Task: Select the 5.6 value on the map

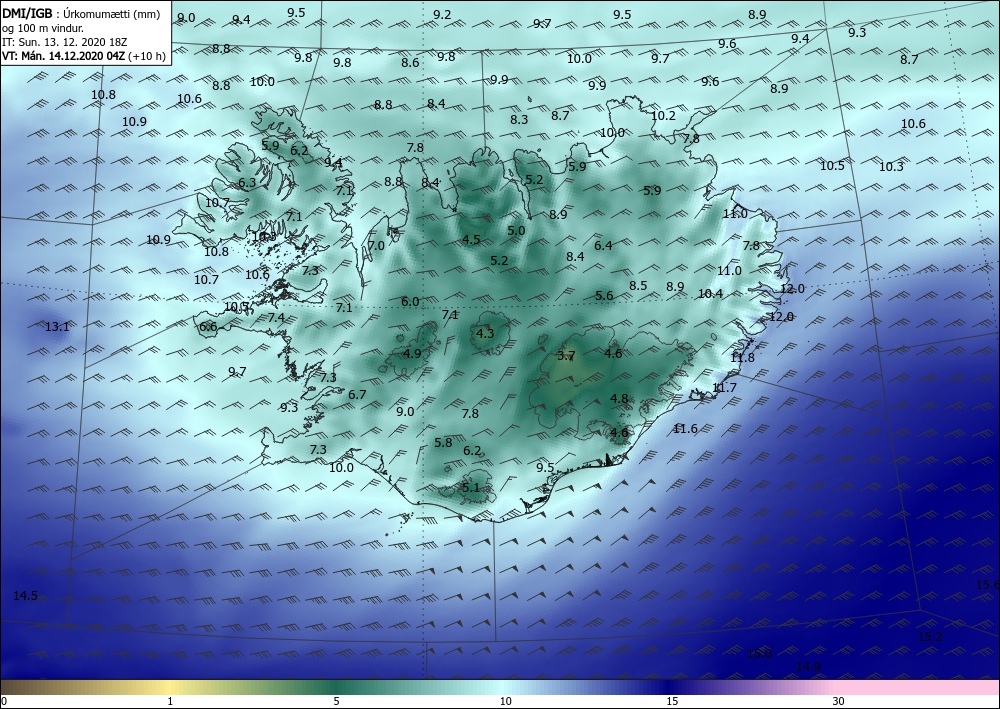Action: [x=603, y=295]
